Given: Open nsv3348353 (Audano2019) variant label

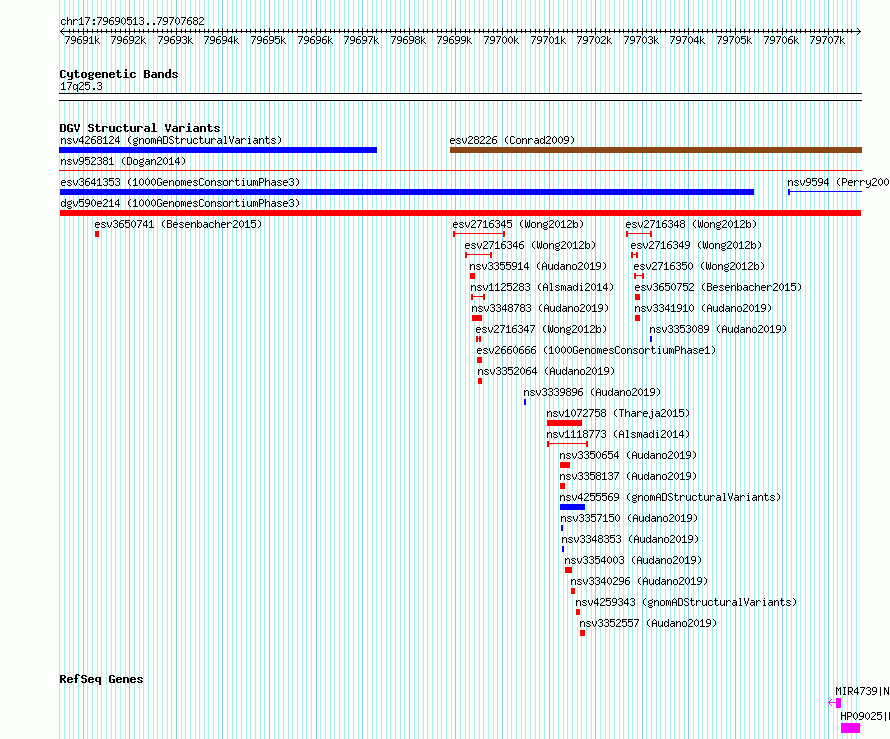Looking at the screenshot, I should point(631,539).
